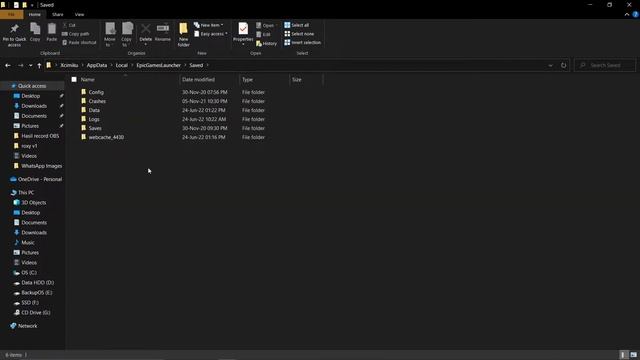The height and width of the screenshot is (360, 640).
Task: Open SSD (F:) drive
Action: point(30,302)
